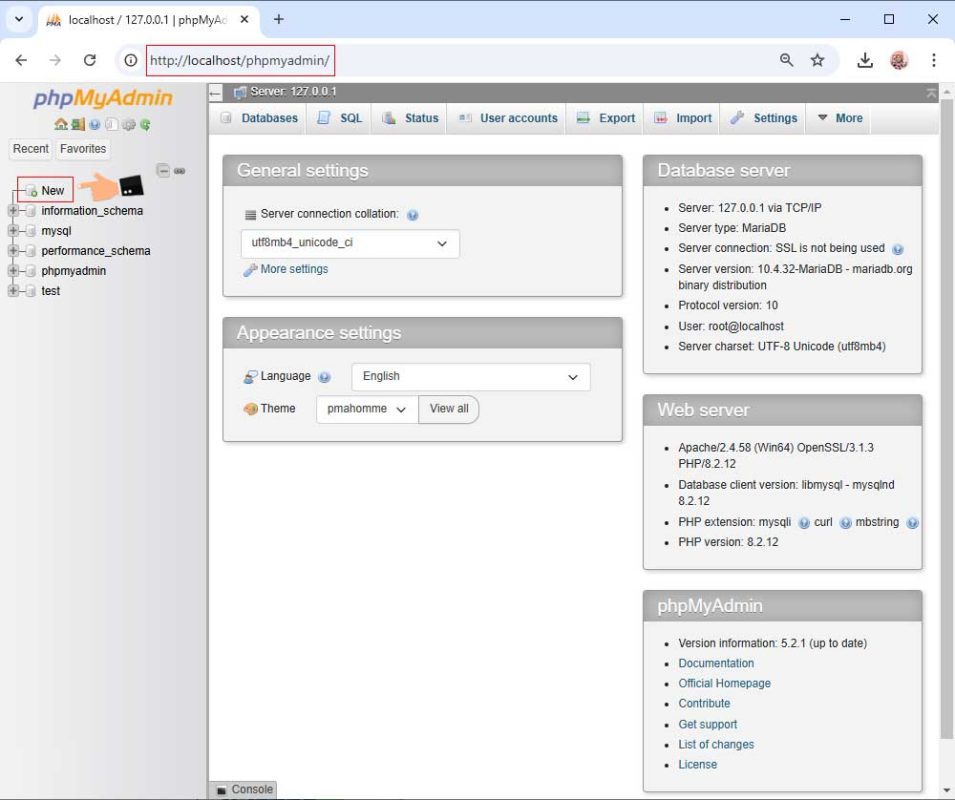The height and width of the screenshot is (800, 955).
Task: Click help icon after SSL is not being used
Action: click(898, 249)
